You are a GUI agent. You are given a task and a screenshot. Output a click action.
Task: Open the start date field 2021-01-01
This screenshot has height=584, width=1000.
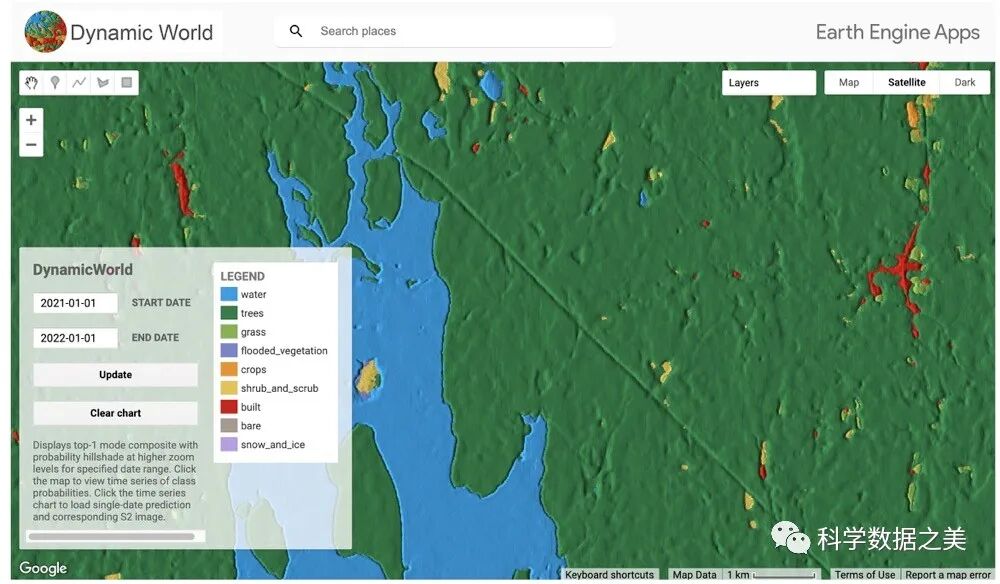pos(75,303)
